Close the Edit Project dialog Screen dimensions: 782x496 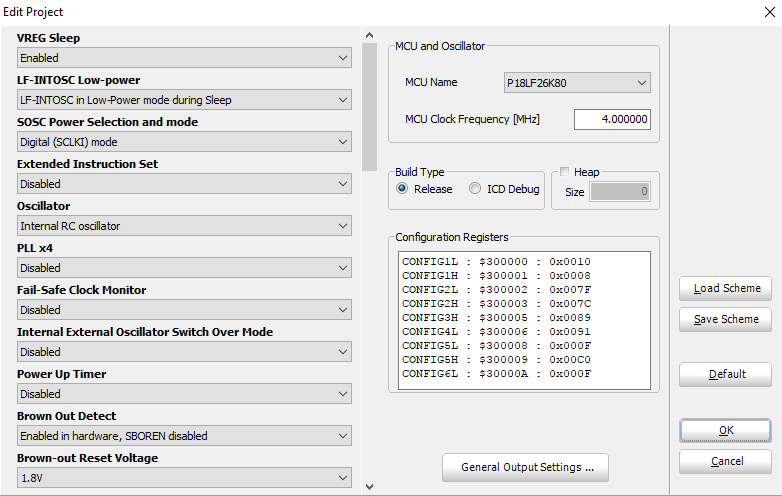pos(770,12)
